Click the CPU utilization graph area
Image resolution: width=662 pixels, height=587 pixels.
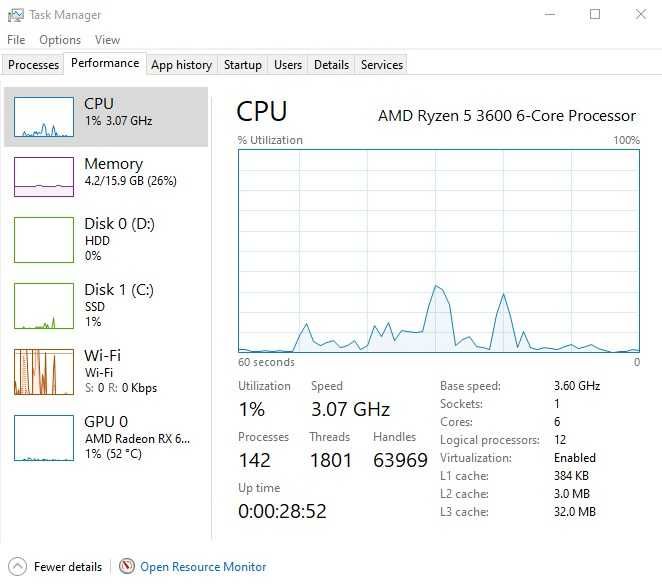(438, 250)
